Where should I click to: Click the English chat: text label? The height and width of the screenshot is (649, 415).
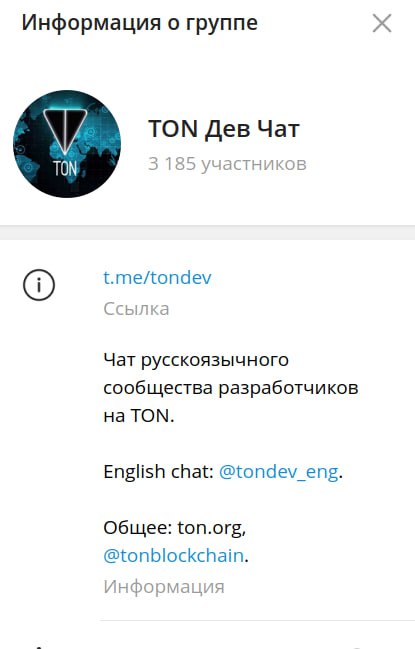(158, 471)
